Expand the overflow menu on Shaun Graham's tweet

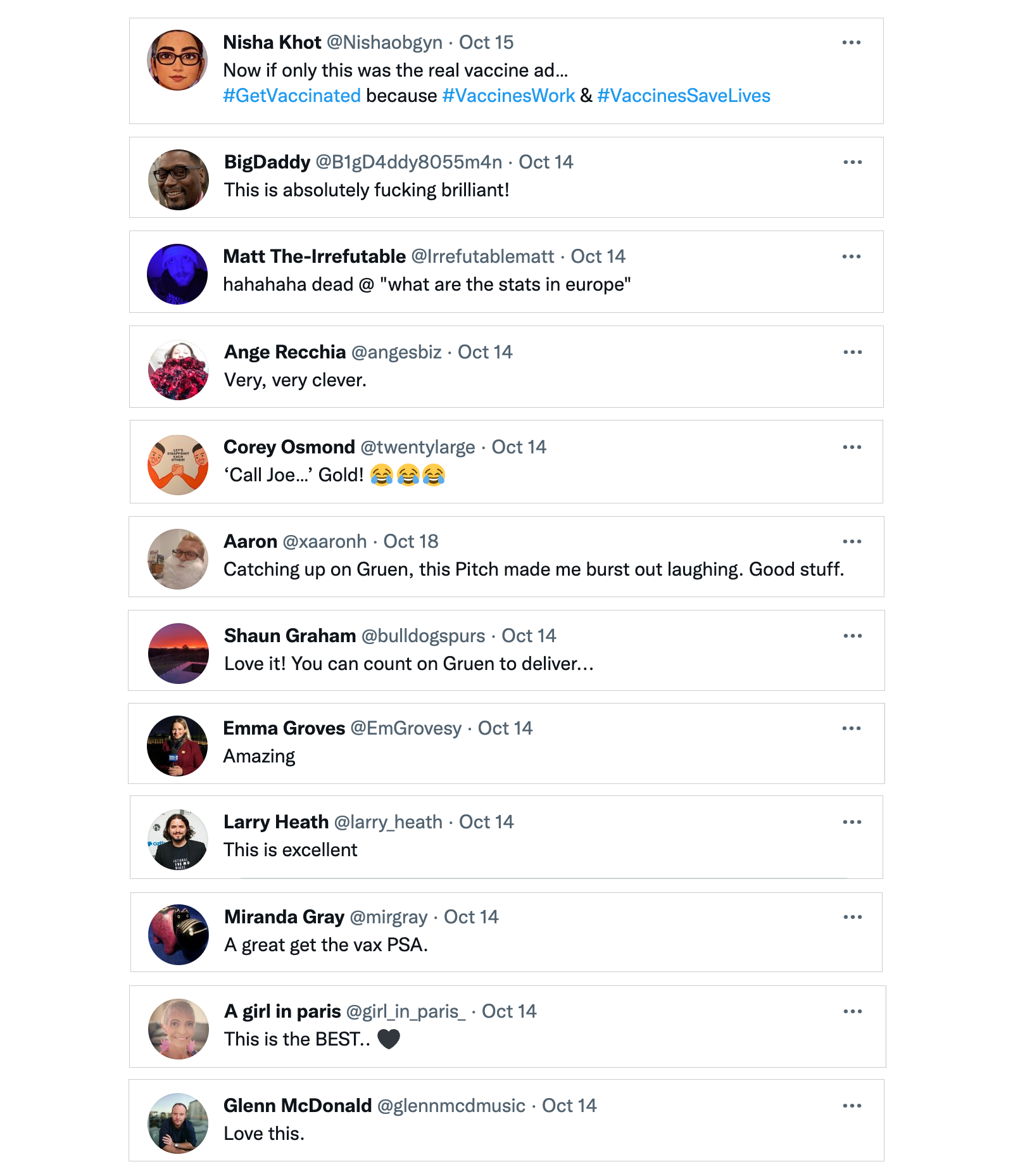click(852, 636)
